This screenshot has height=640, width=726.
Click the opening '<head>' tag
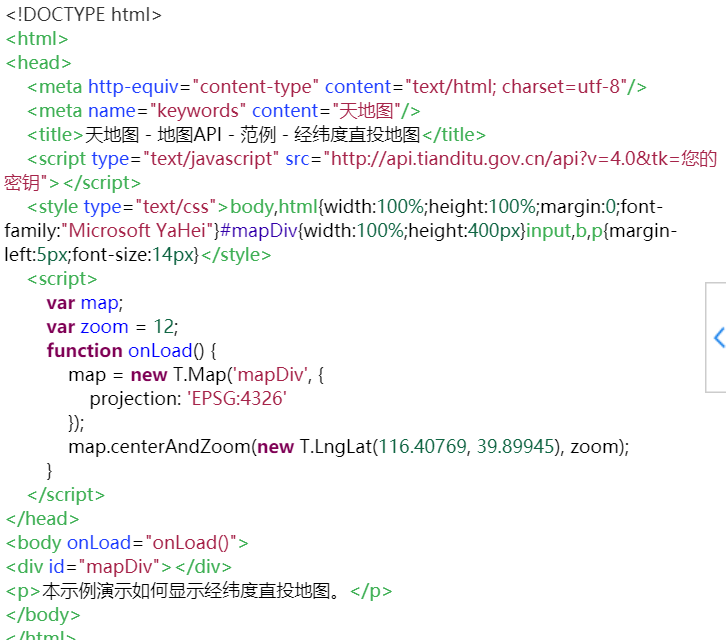coord(38,63)
